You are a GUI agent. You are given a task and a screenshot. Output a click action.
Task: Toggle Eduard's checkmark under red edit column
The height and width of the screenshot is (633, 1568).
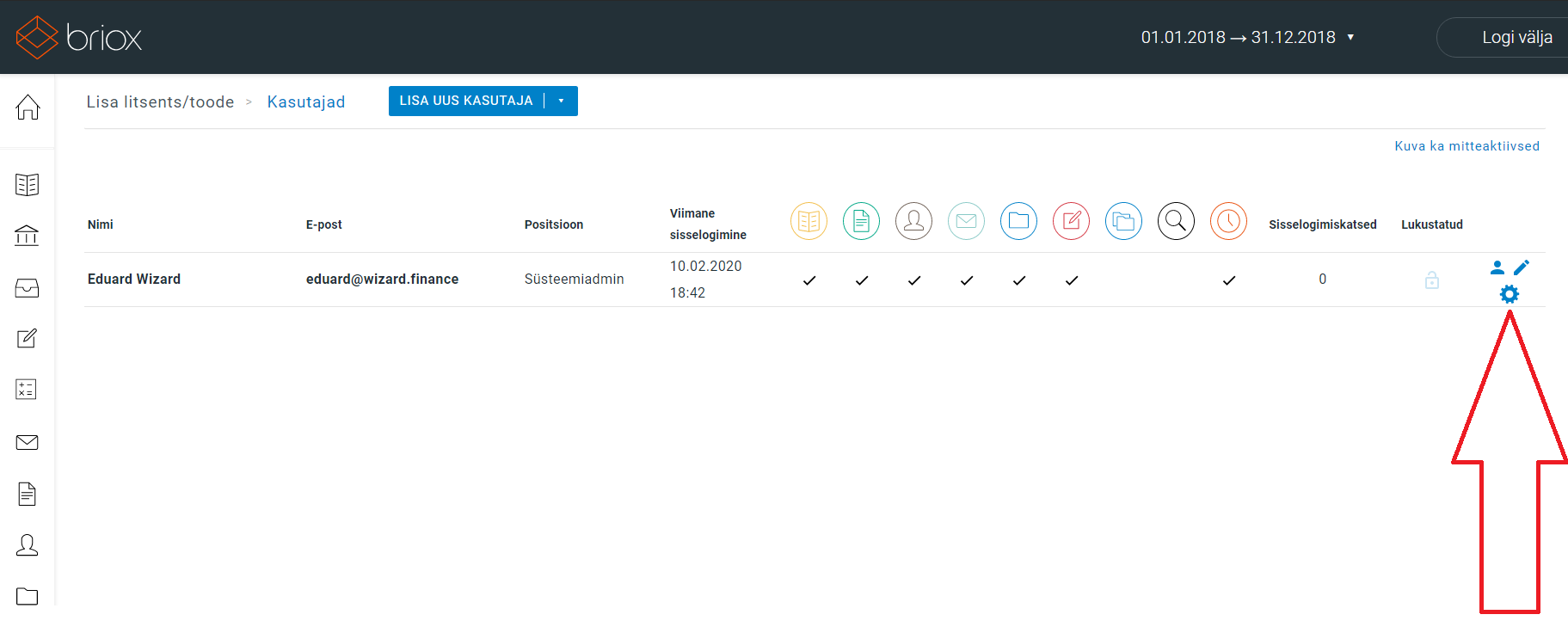click(x=1072, y=280)
